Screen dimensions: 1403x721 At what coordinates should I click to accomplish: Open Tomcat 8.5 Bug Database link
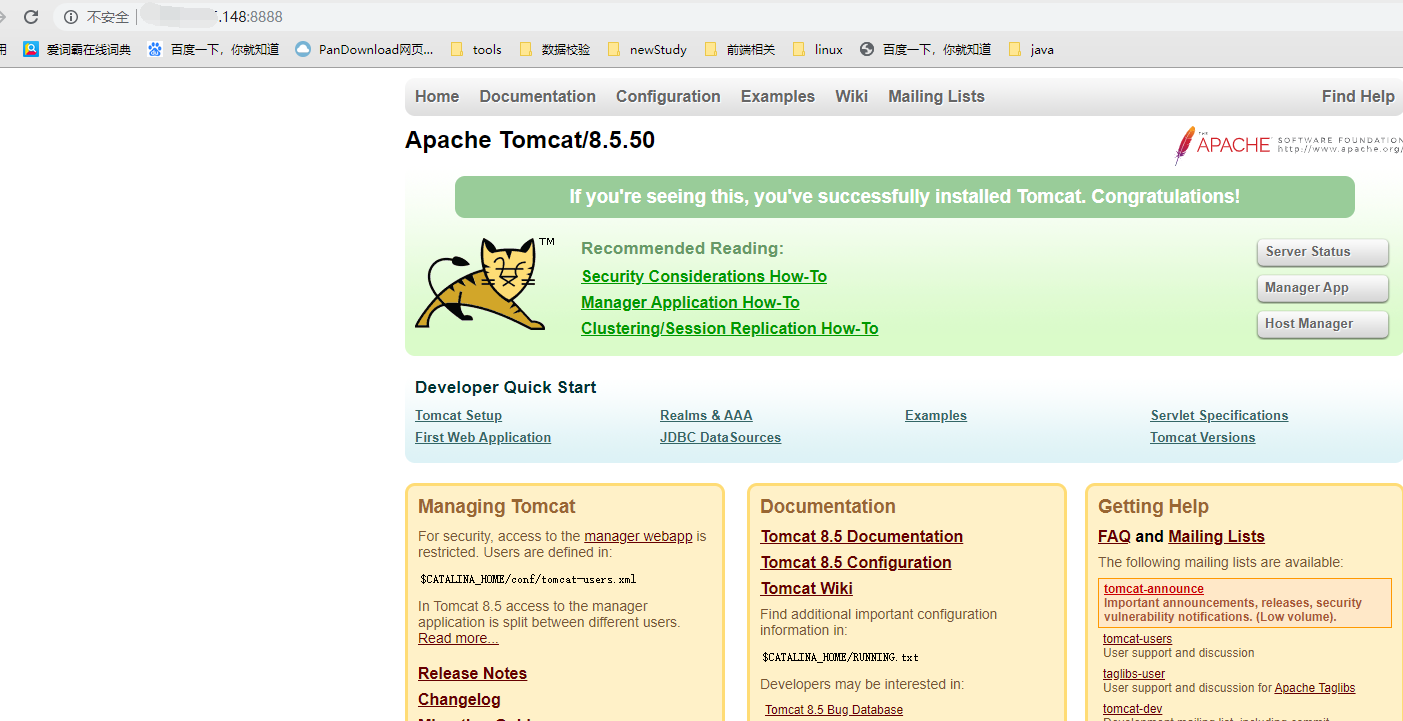[x=834, y=710]
